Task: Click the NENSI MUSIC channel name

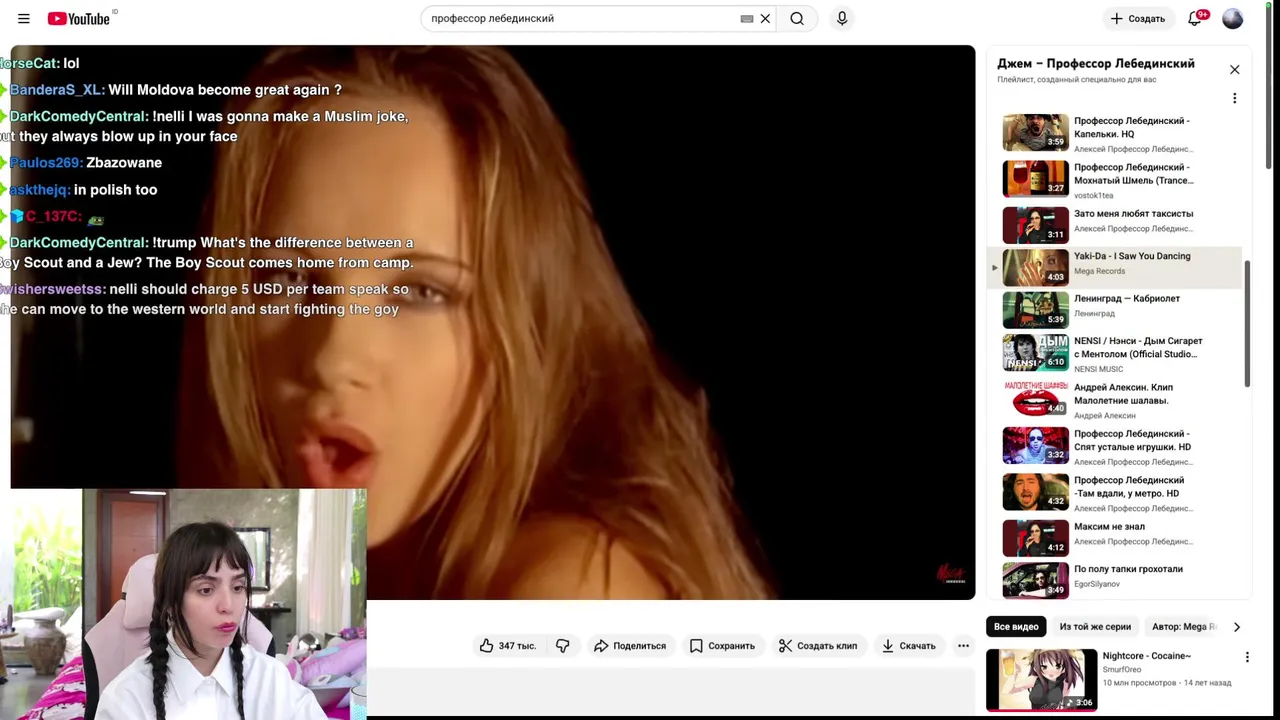Action: (1098, 369)
